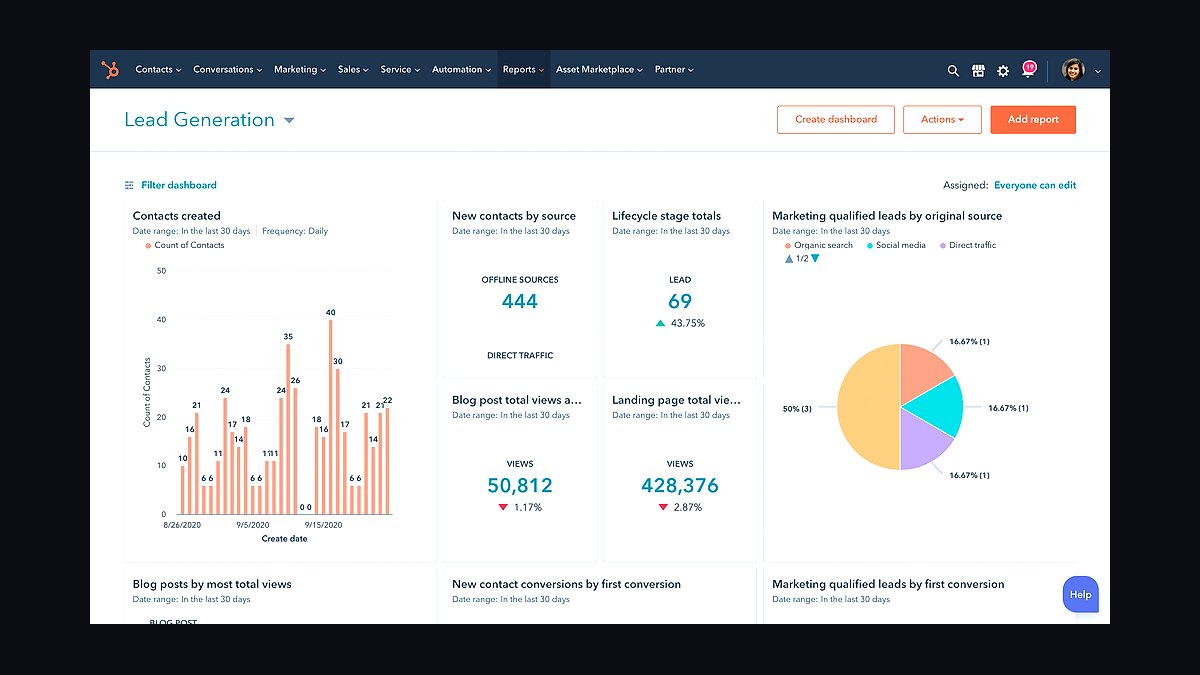This screenshot has width=1200, height=675.
Task: Toggle the Count of Contacts legend dot
Action: click(148, 245)
